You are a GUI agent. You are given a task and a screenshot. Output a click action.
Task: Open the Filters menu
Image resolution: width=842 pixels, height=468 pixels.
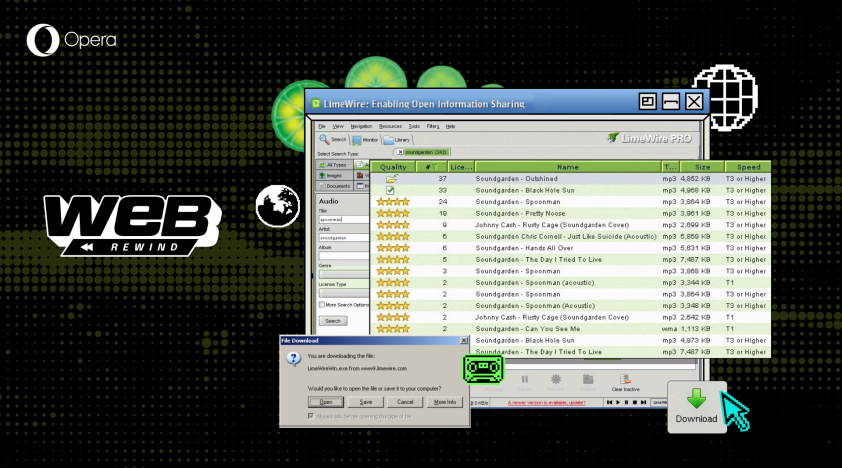pos(433,127)
